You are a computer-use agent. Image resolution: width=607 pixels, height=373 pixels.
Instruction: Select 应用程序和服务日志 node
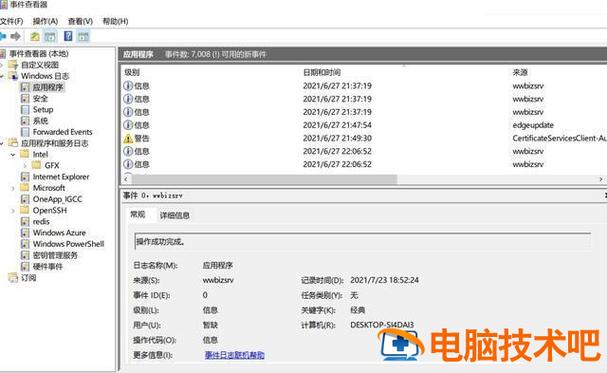(55, 143)
